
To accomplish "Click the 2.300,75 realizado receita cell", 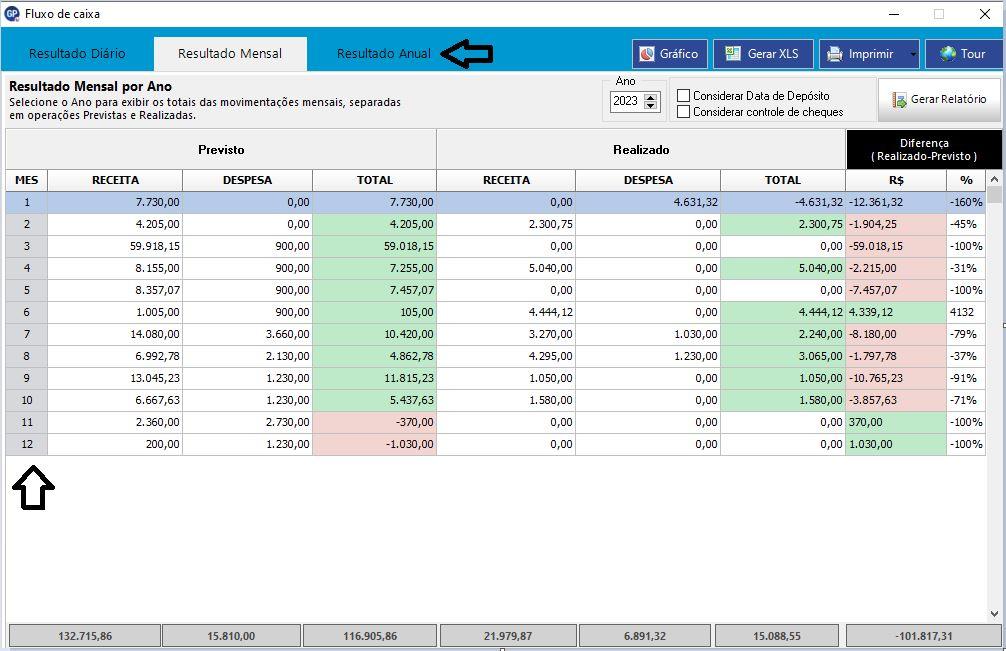I will pyautogui.click(x=506, y=224).
